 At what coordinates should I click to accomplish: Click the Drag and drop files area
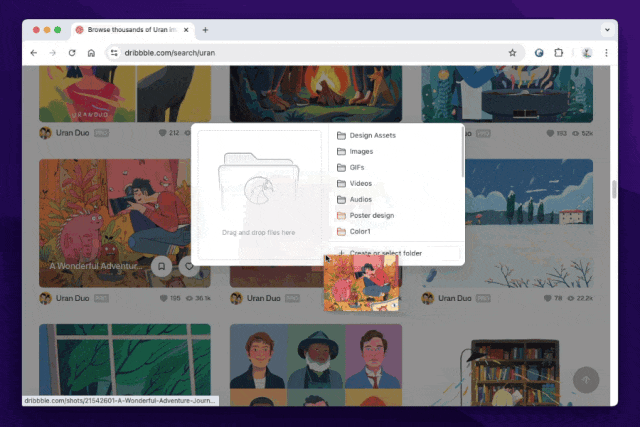[260, 195]
